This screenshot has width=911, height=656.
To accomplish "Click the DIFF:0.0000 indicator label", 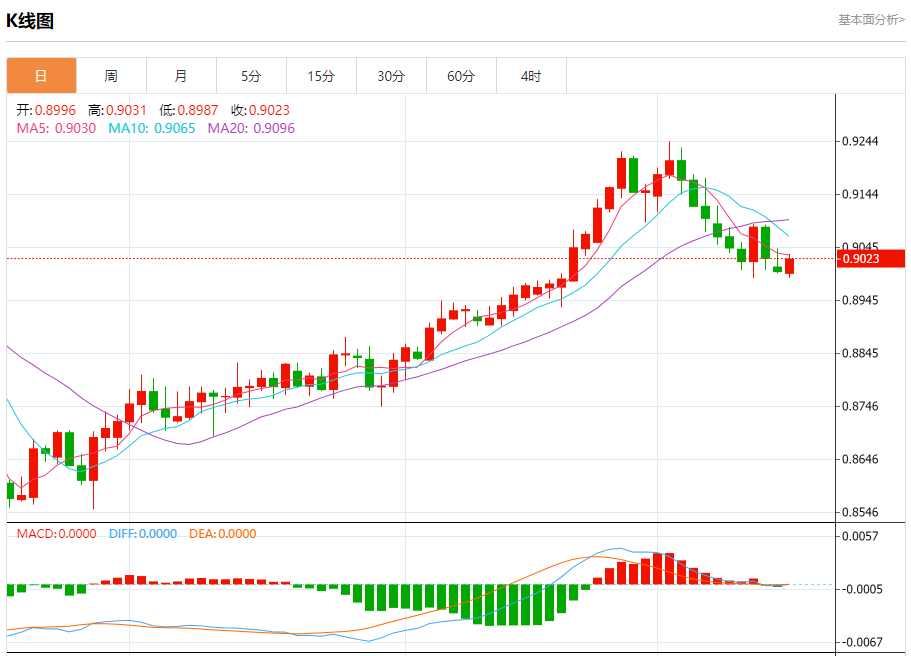I will 143,533.
